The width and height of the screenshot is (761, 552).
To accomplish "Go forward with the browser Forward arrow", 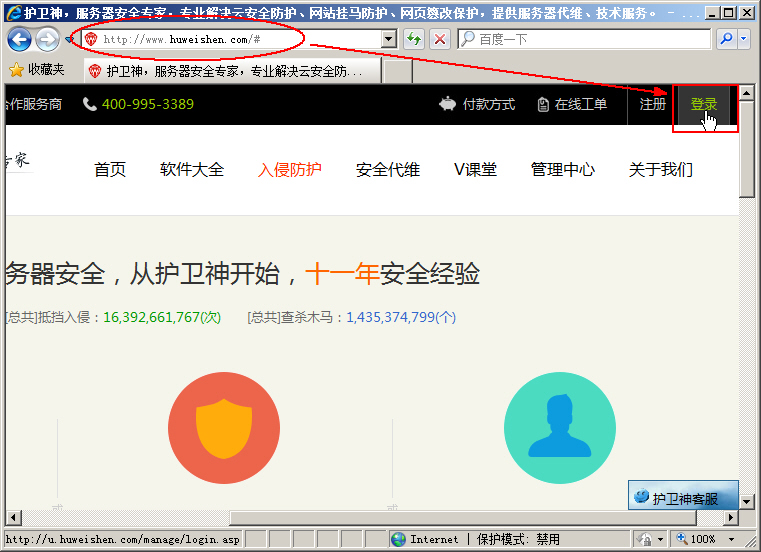I will click(47, 39).
